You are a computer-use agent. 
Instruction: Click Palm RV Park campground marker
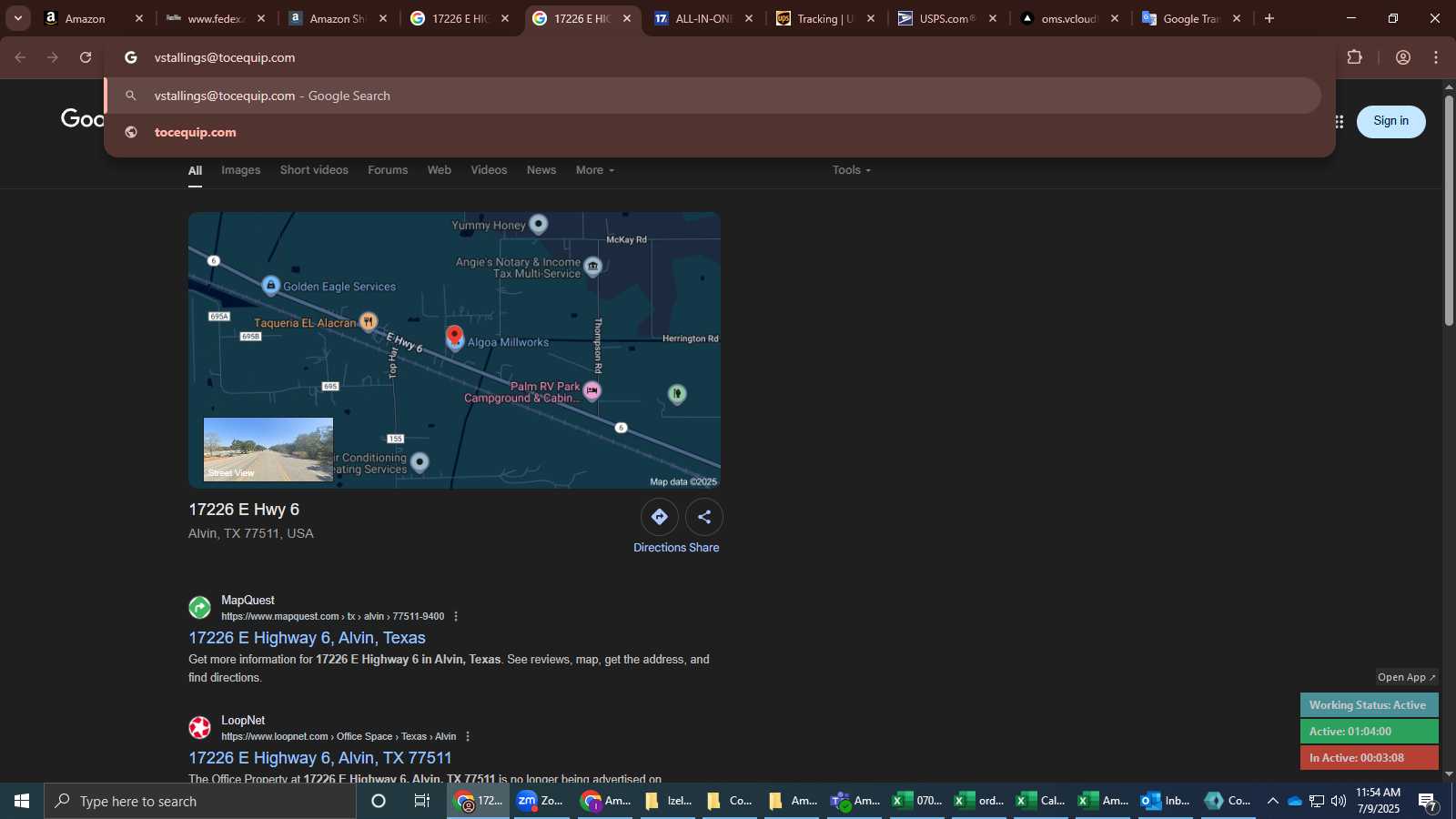point(592,391)
